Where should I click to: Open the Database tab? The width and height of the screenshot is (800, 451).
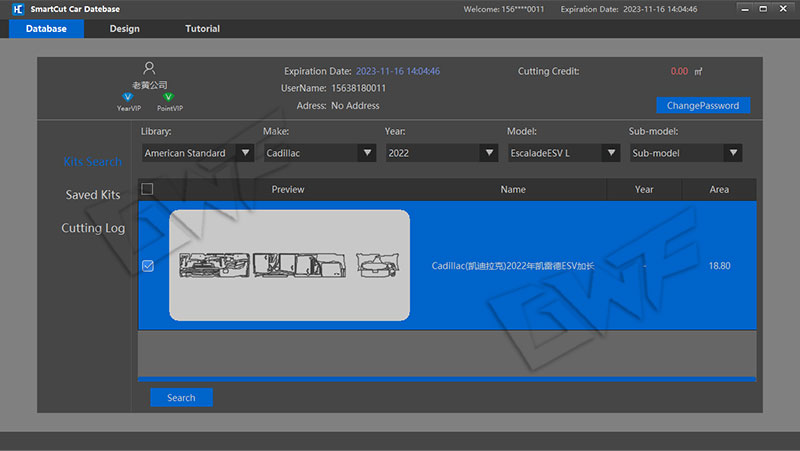(x=46, y=29)
